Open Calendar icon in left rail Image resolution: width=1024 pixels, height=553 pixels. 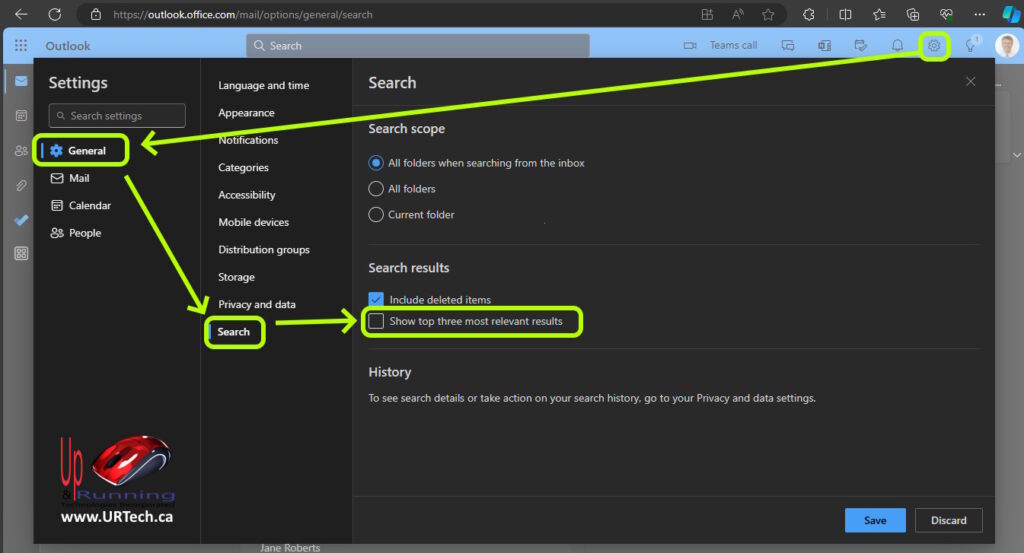tap(21, 116)
